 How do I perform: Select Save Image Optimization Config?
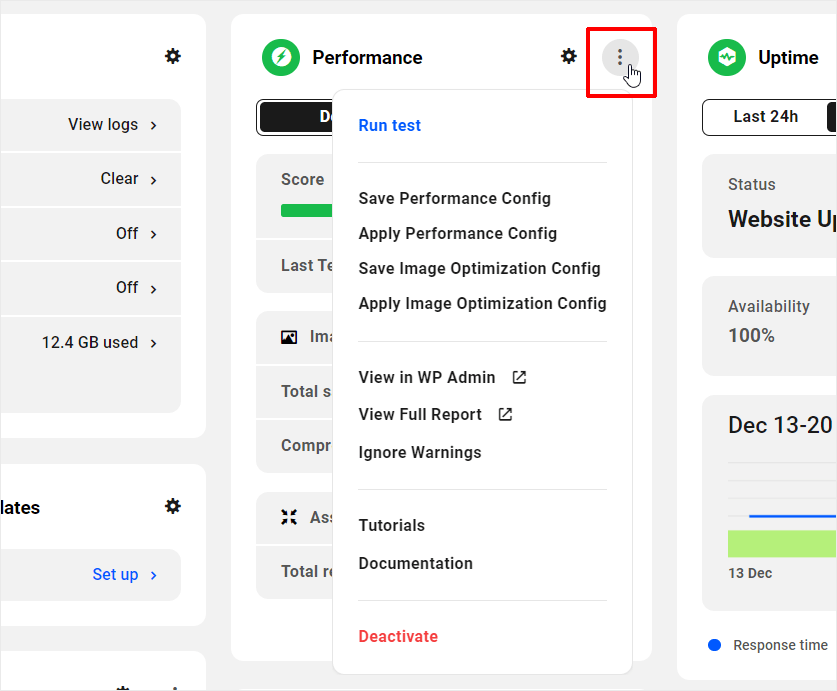479,268
